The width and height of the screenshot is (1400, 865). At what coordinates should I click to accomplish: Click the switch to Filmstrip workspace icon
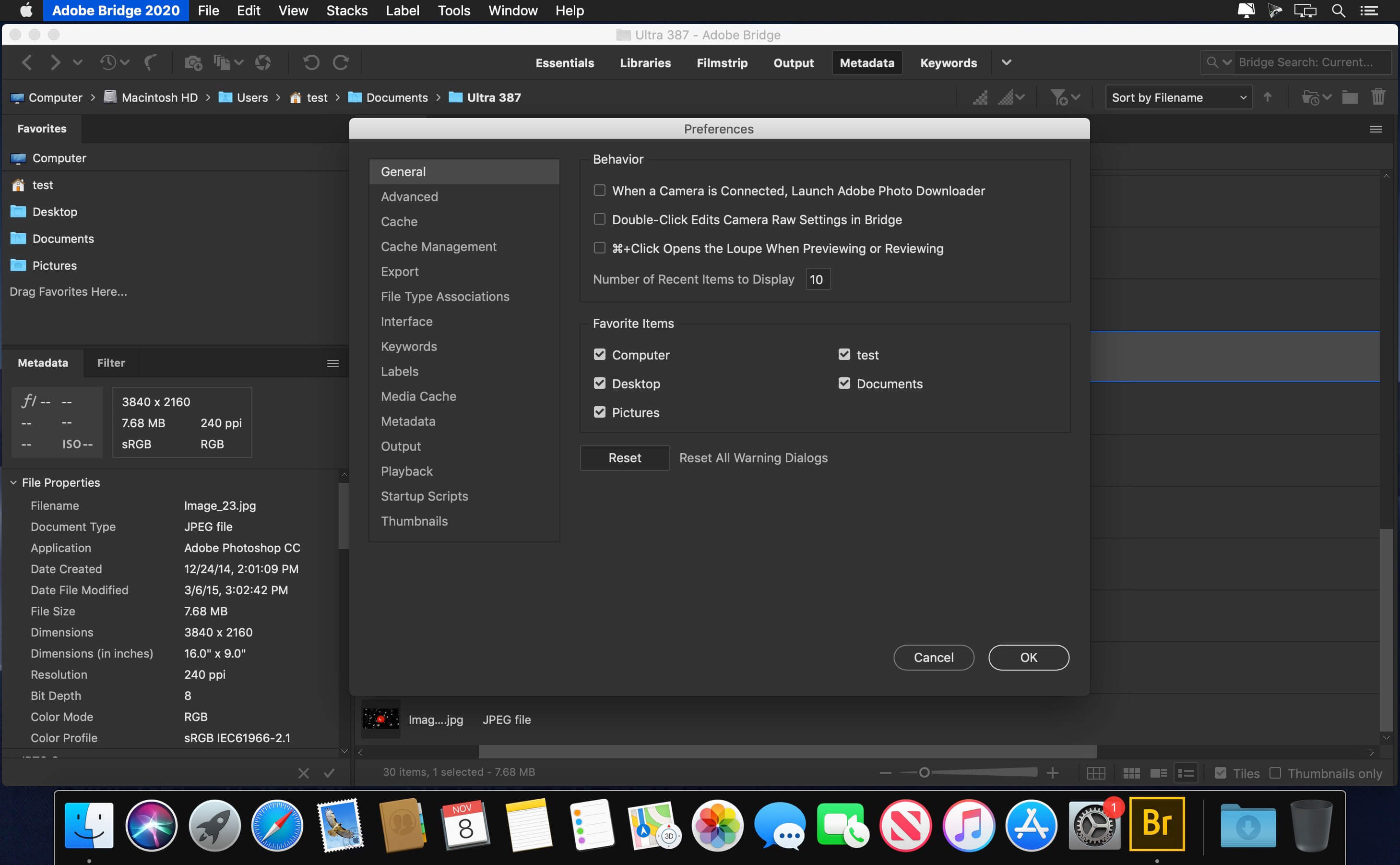[722, 62]
